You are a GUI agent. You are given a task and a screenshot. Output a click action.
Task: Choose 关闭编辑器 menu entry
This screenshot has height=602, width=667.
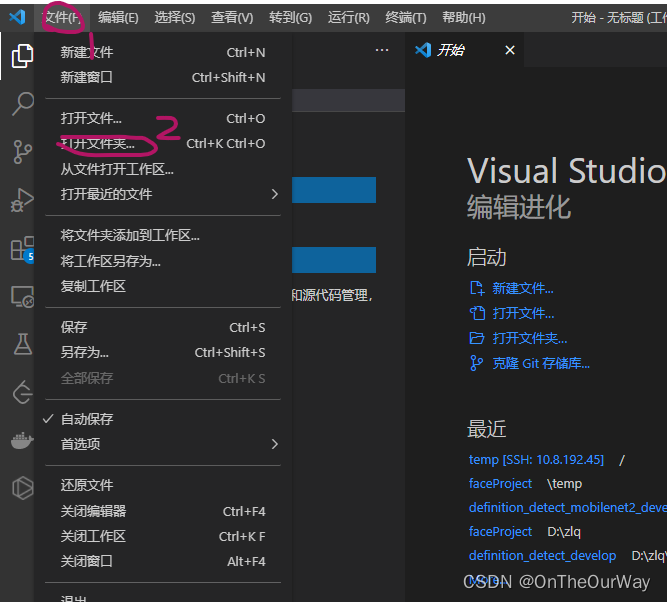click(163, 511)
